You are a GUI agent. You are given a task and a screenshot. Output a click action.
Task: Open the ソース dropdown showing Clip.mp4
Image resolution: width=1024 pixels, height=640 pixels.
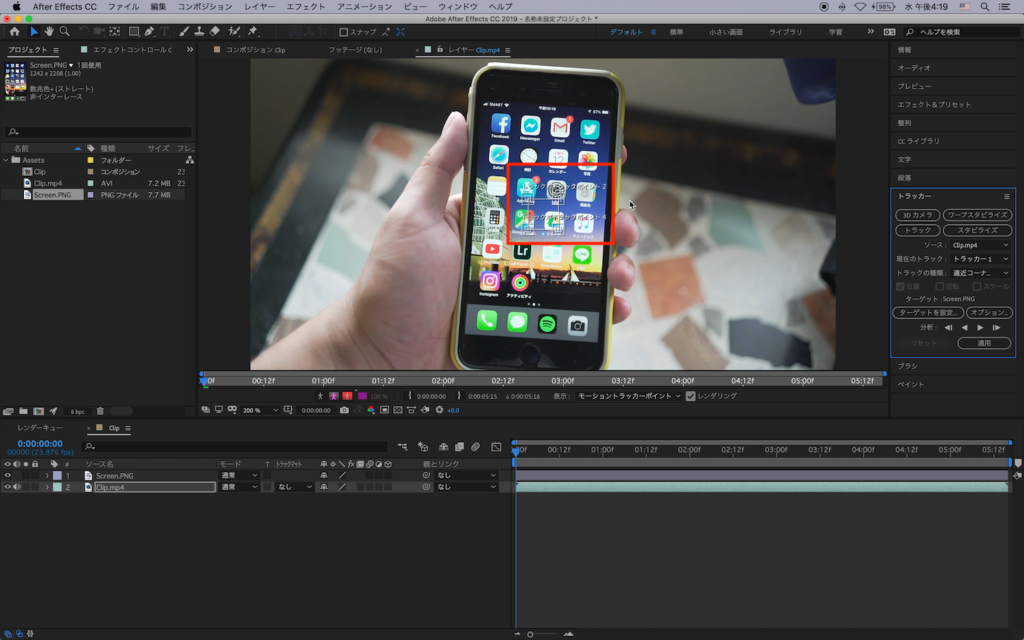click(x=980, y=245)
